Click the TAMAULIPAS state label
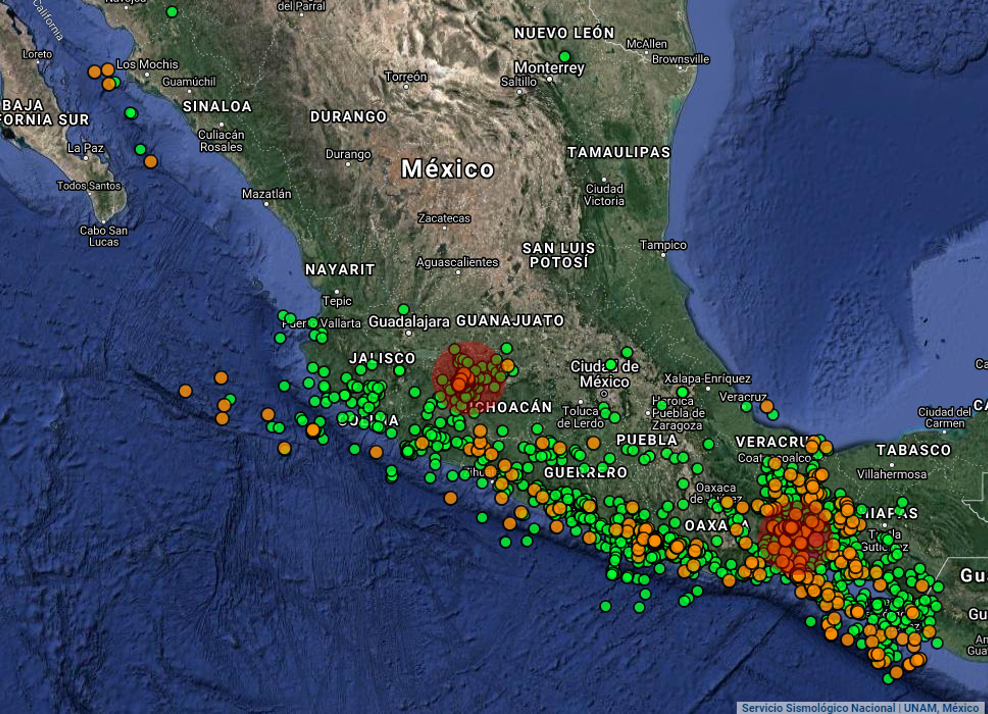Screen dimensions: 988x714 [x=618, y=152]
